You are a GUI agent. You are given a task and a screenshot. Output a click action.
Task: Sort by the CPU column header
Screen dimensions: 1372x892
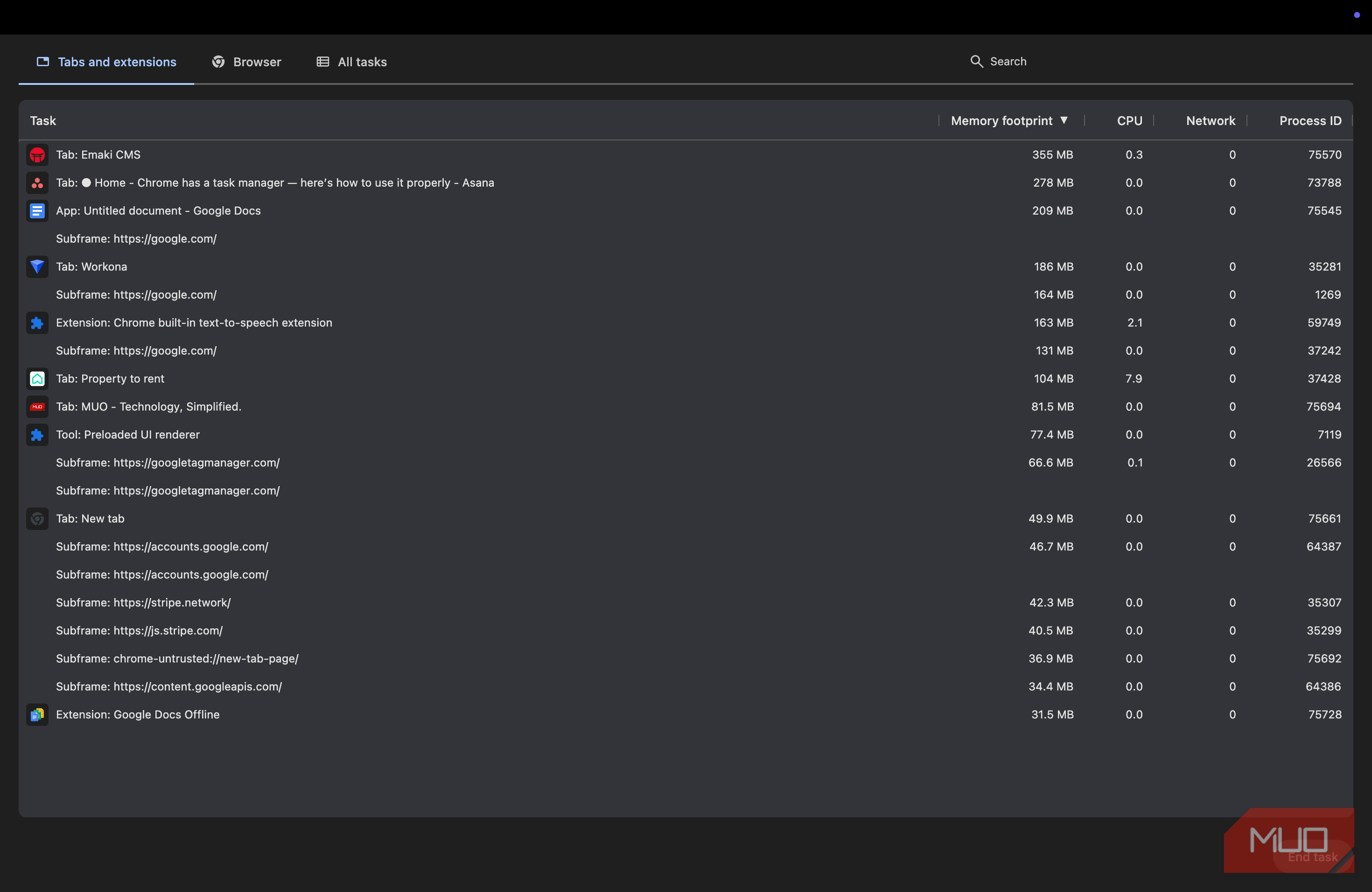click(1129, 121)
